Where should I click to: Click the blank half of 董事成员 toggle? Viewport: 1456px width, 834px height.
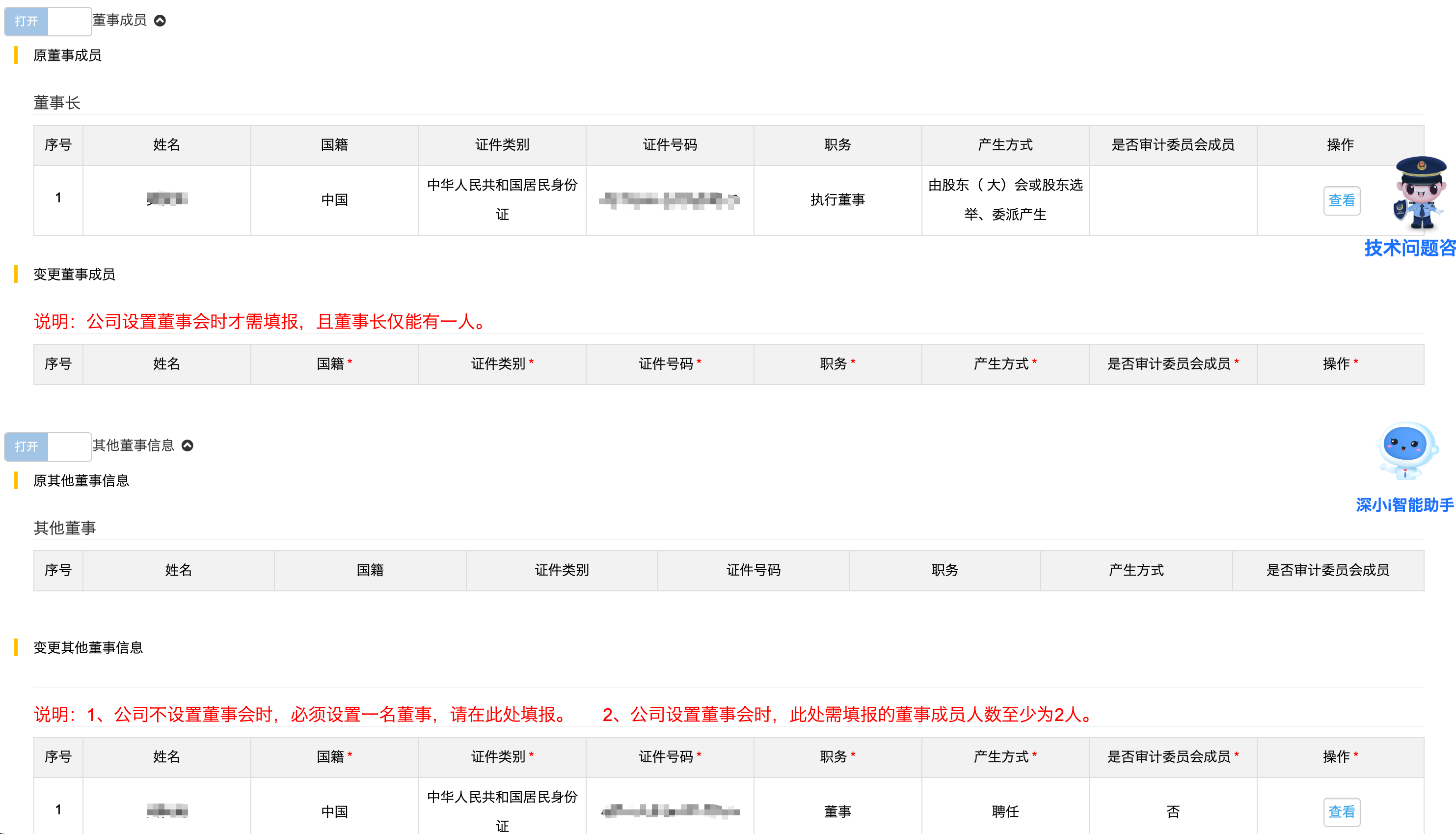(x=69, y=21)
